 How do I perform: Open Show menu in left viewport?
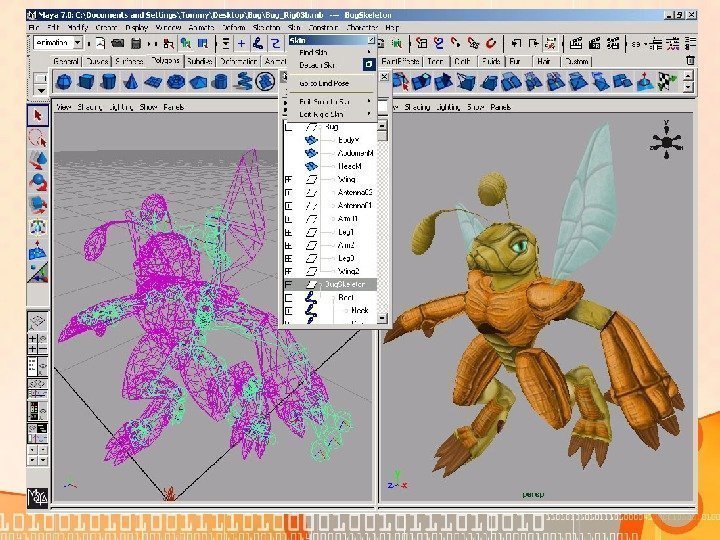click(x=148, y=107)
